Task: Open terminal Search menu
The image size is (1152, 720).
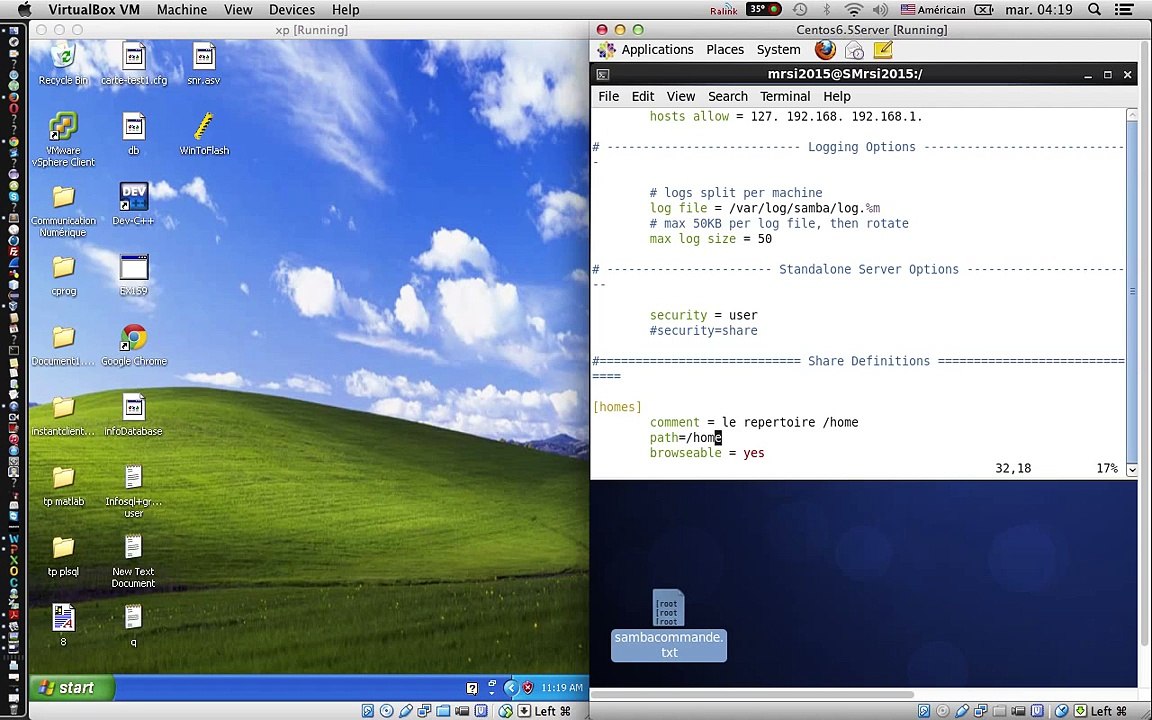Action: 727,96
